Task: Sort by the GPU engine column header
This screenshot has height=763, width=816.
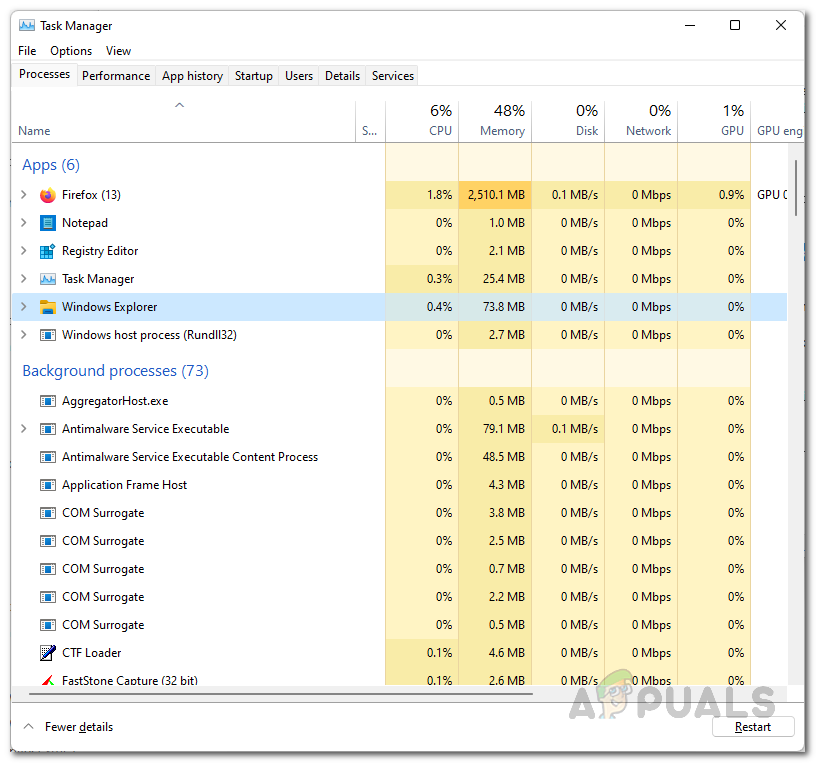Action: tap(777, 121)
